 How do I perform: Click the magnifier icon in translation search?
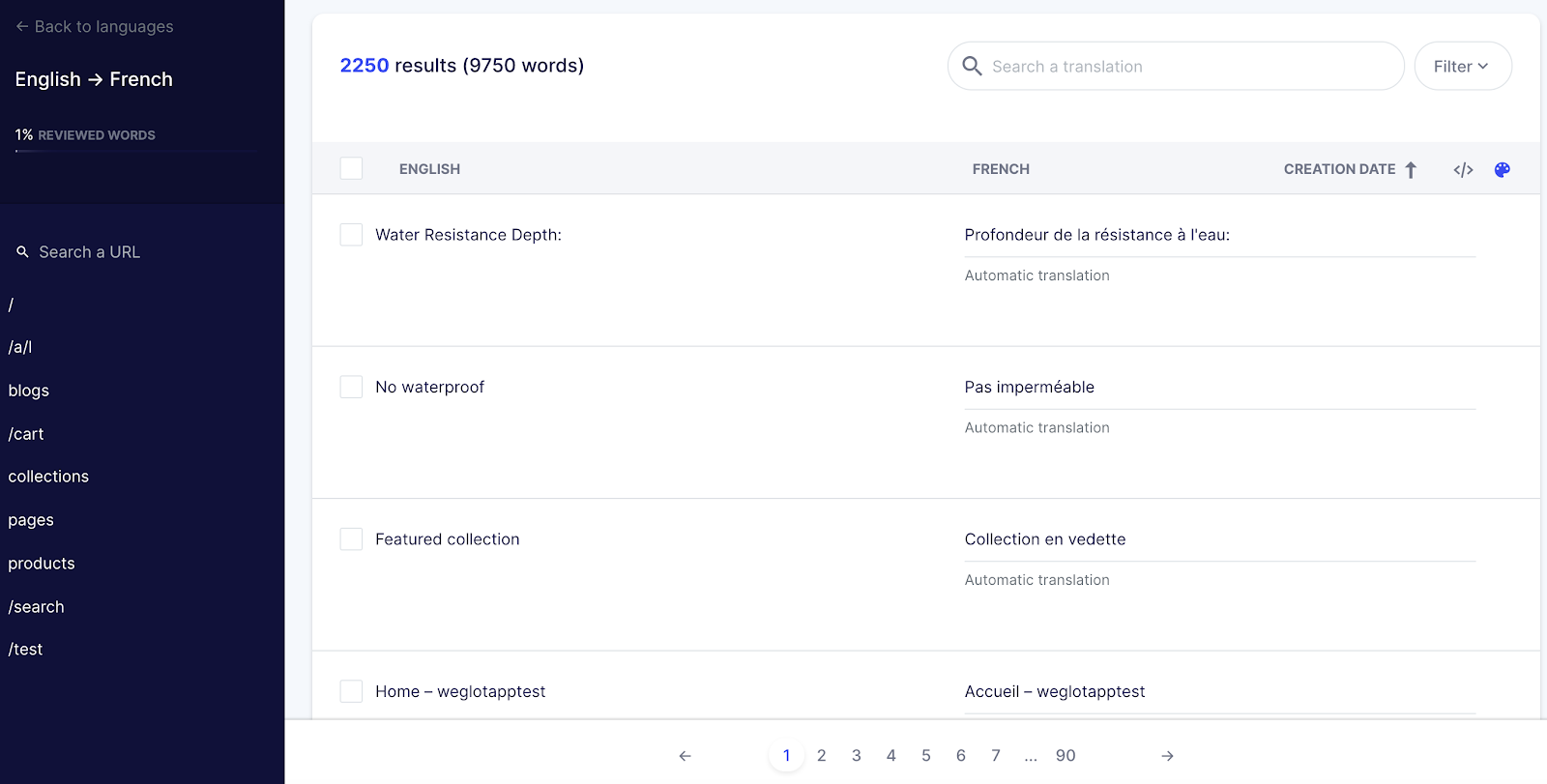(x=972, y=66)
